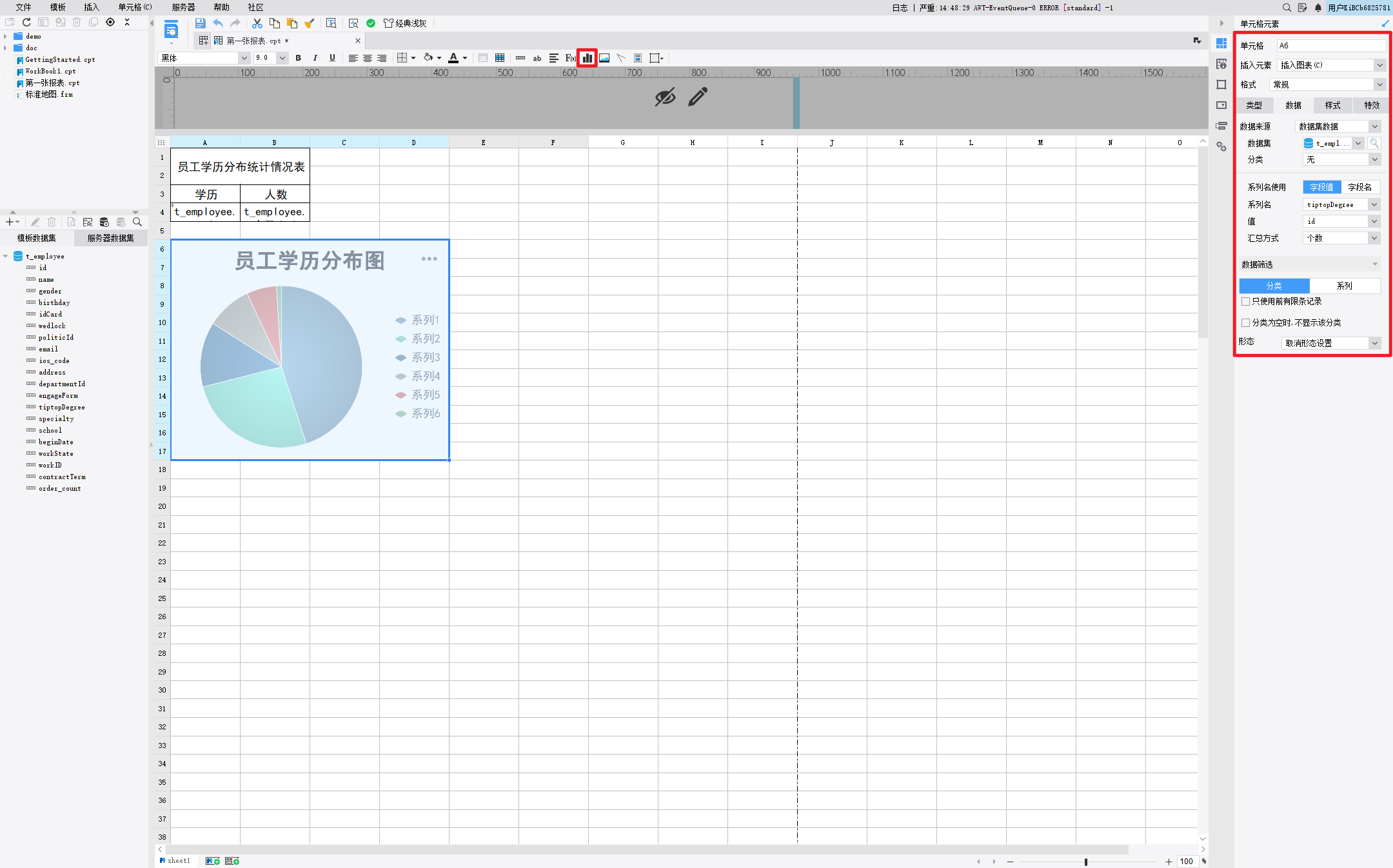Select the 分类 filter toggle
The height and width of the screenshot is (868, 1393).
pos(1274,286)
